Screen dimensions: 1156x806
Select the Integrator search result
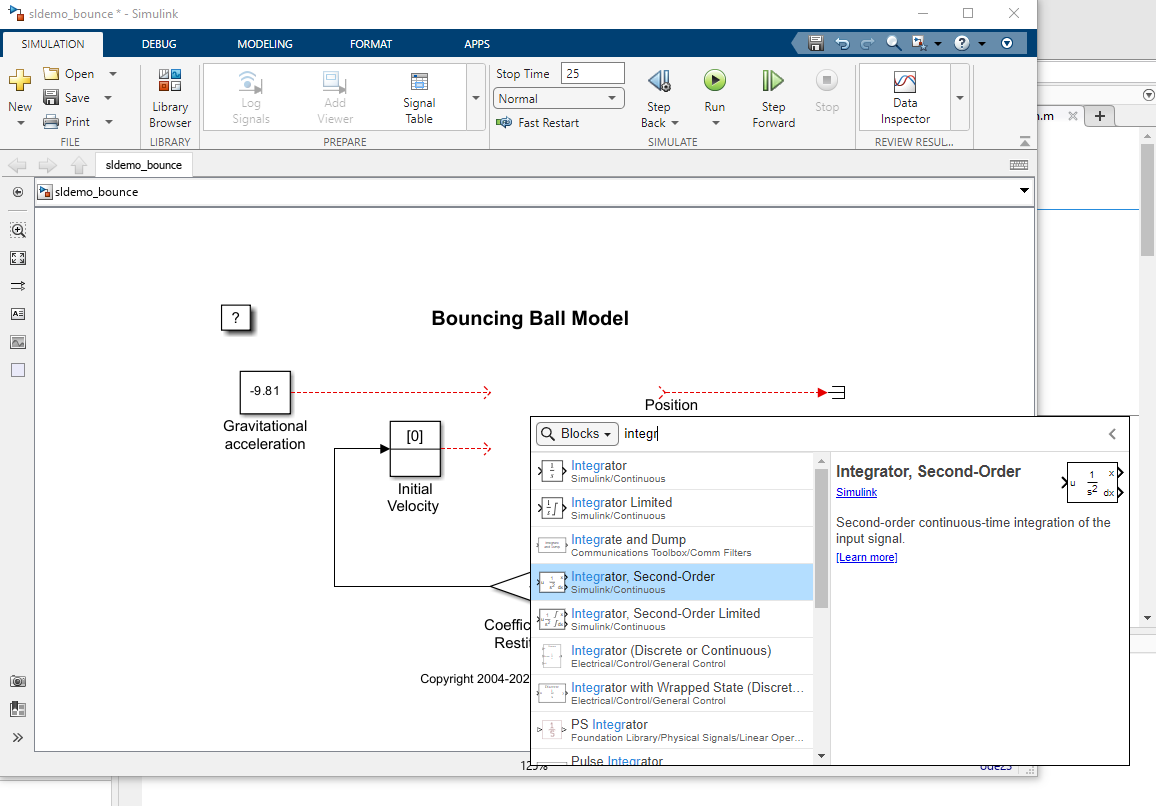click(672, 471)
